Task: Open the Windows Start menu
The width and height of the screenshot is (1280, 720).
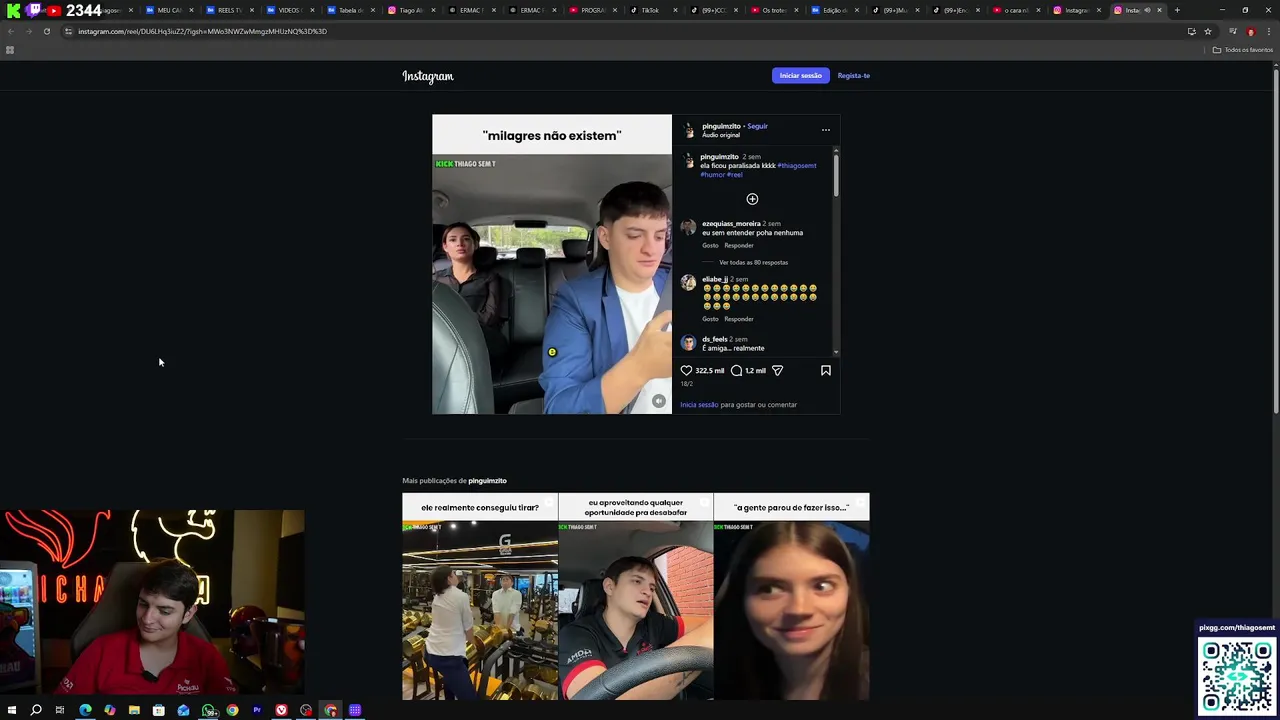Action: pos(12,710)
